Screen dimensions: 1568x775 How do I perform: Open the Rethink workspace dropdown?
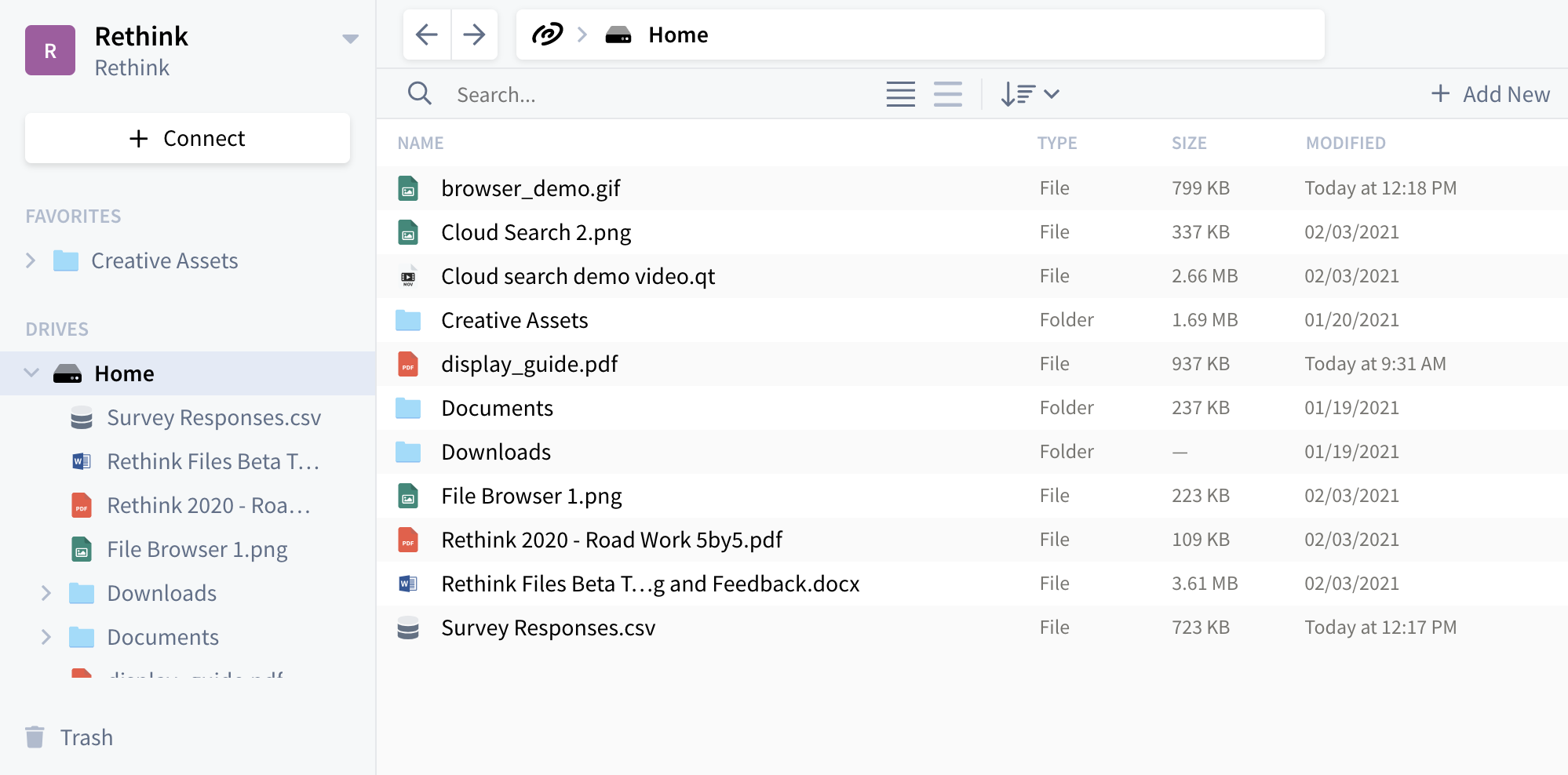(351, 38)
